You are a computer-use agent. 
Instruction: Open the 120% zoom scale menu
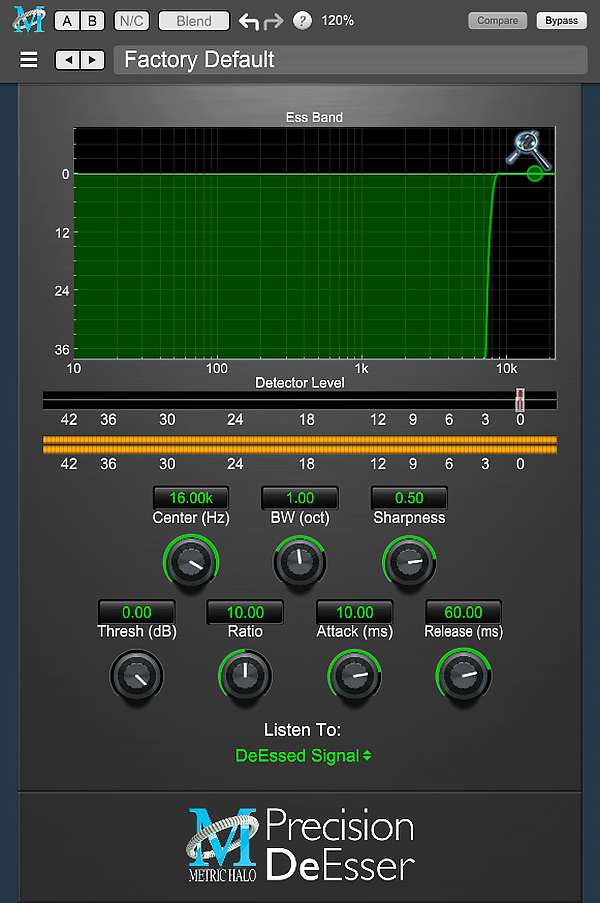[x=338, y=21]
